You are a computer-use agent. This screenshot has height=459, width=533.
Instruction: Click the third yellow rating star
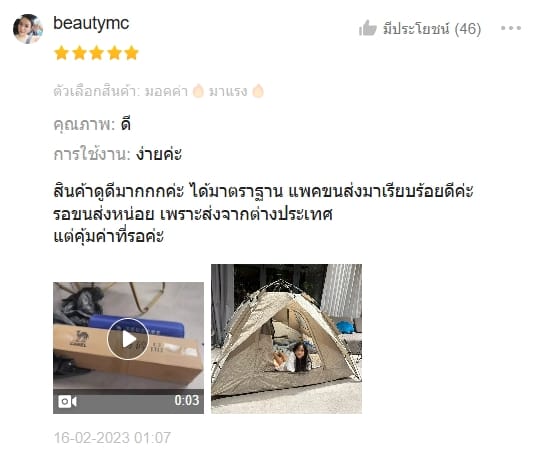coord(97,53)
